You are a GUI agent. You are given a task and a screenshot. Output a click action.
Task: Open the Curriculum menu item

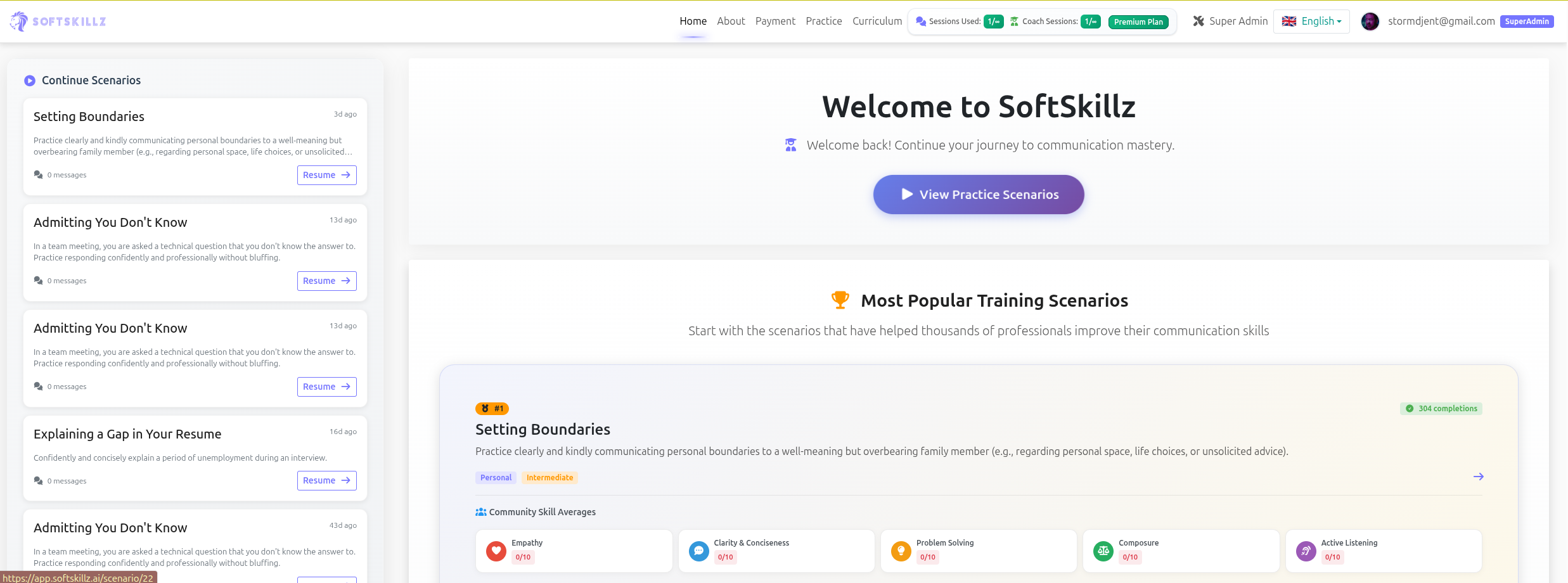point(877,21)
